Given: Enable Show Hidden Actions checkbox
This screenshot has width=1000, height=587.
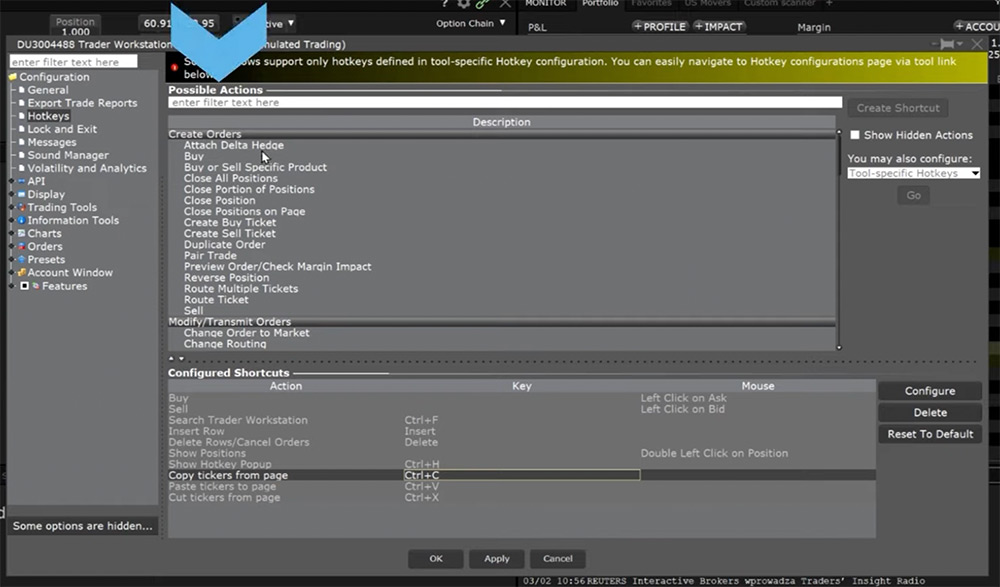Looking at the screenshot, I should tap(855, 135).
